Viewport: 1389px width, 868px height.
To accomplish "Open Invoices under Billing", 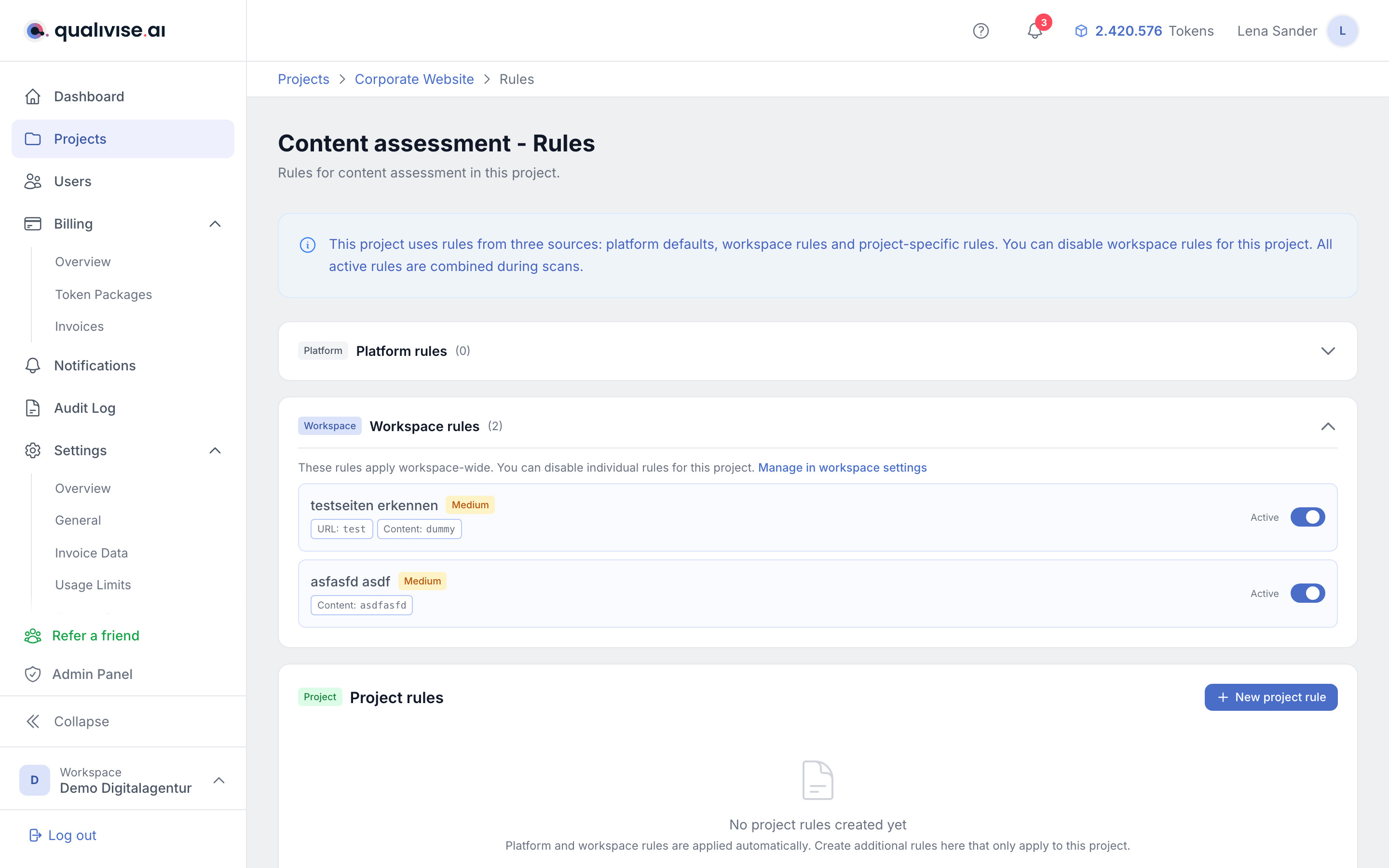I will (x=79, y=326).
